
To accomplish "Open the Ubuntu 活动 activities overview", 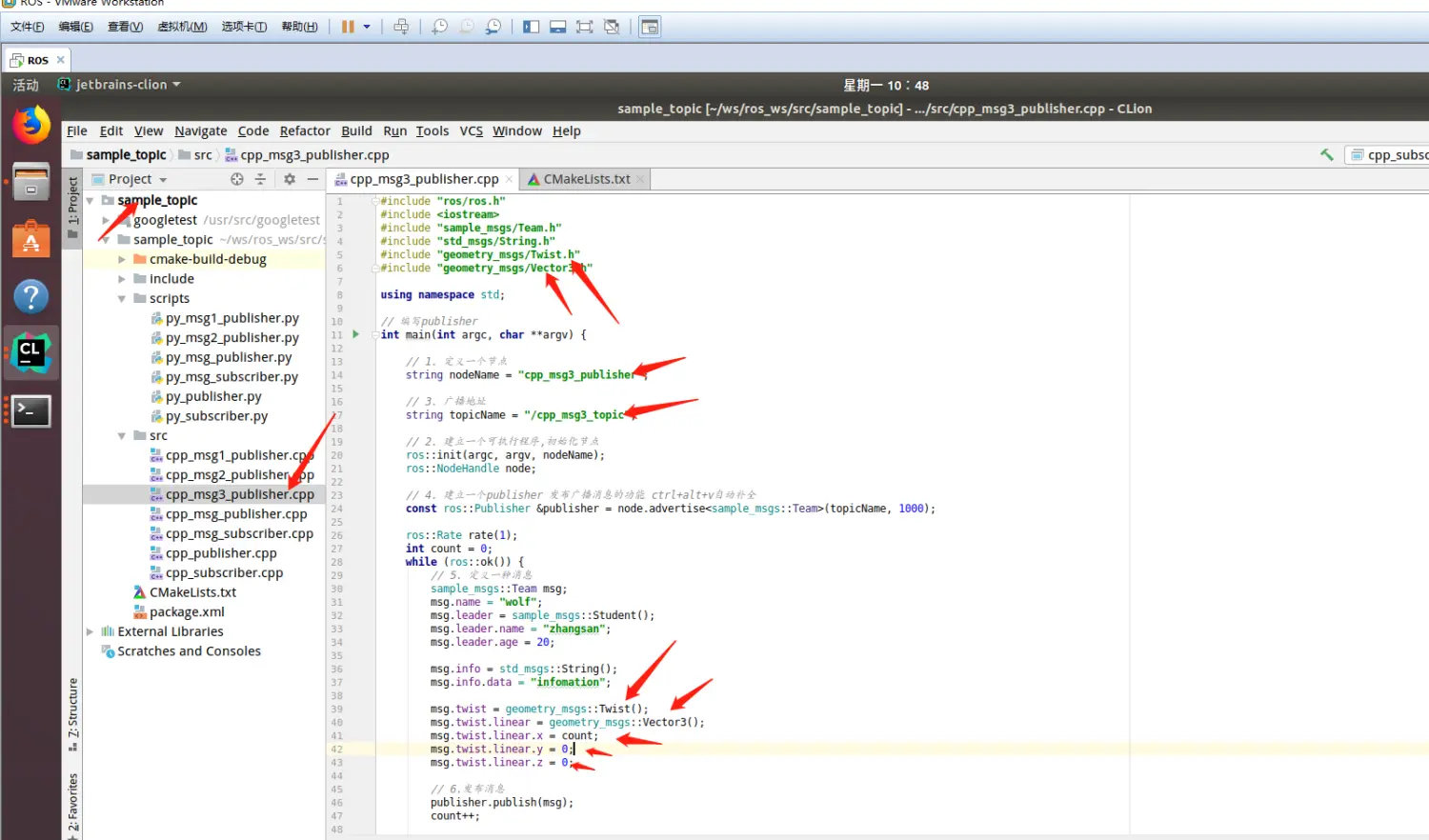I will 25,85.
